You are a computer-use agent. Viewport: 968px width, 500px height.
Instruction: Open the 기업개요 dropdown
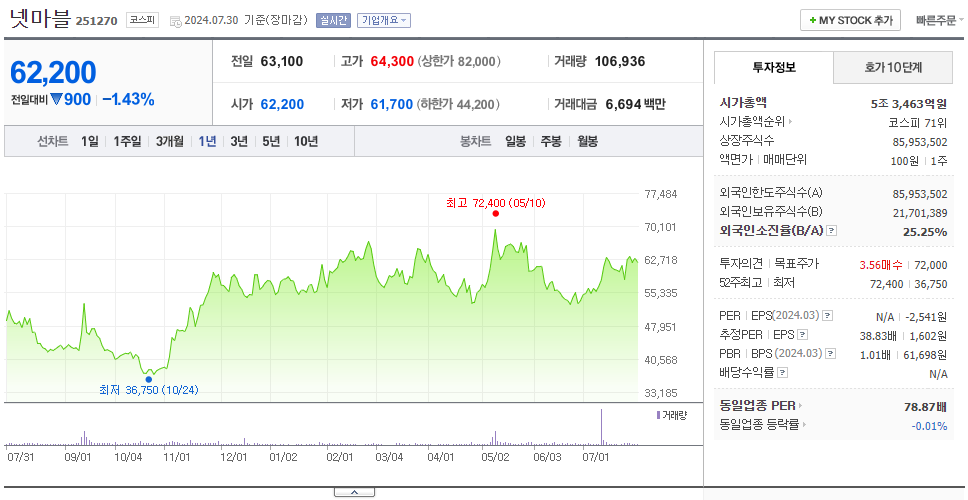point(384,20)
